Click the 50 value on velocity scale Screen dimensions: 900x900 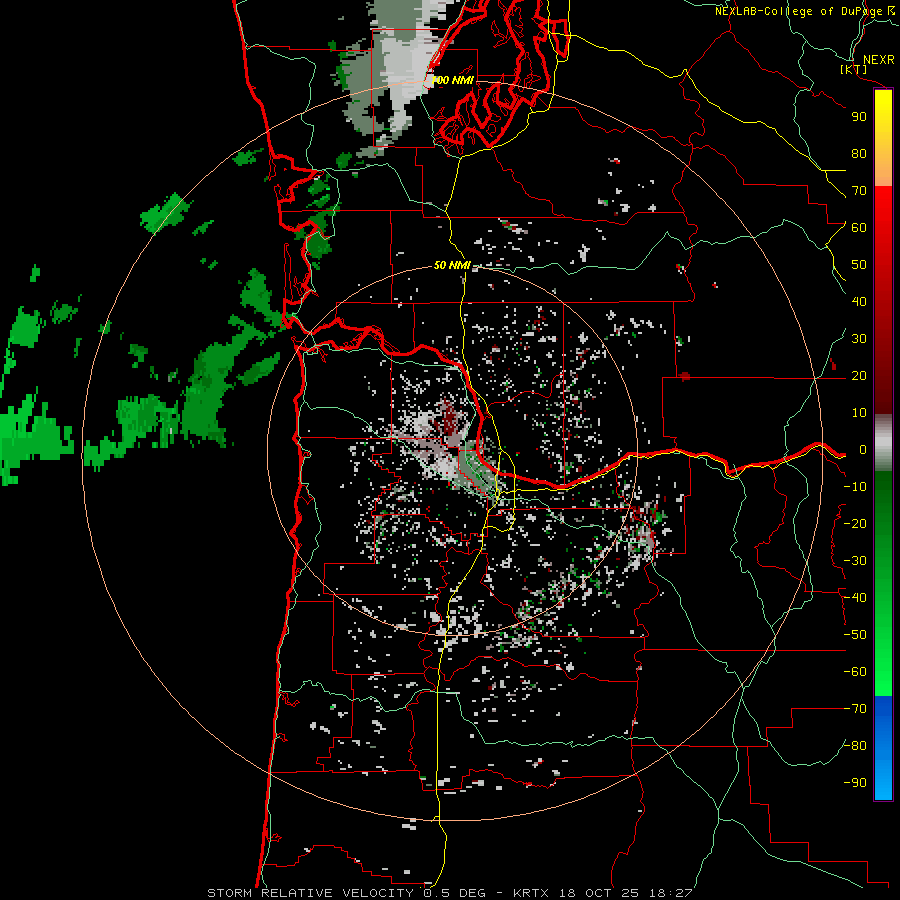[859, 265]
